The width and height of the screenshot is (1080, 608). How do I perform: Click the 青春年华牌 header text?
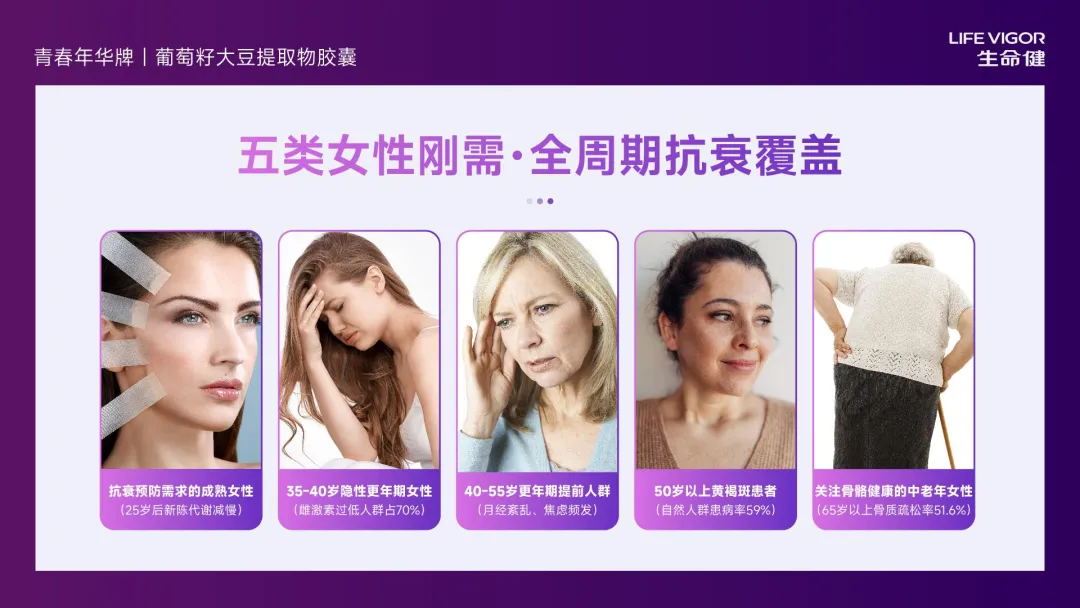click(x=84, y=57)
